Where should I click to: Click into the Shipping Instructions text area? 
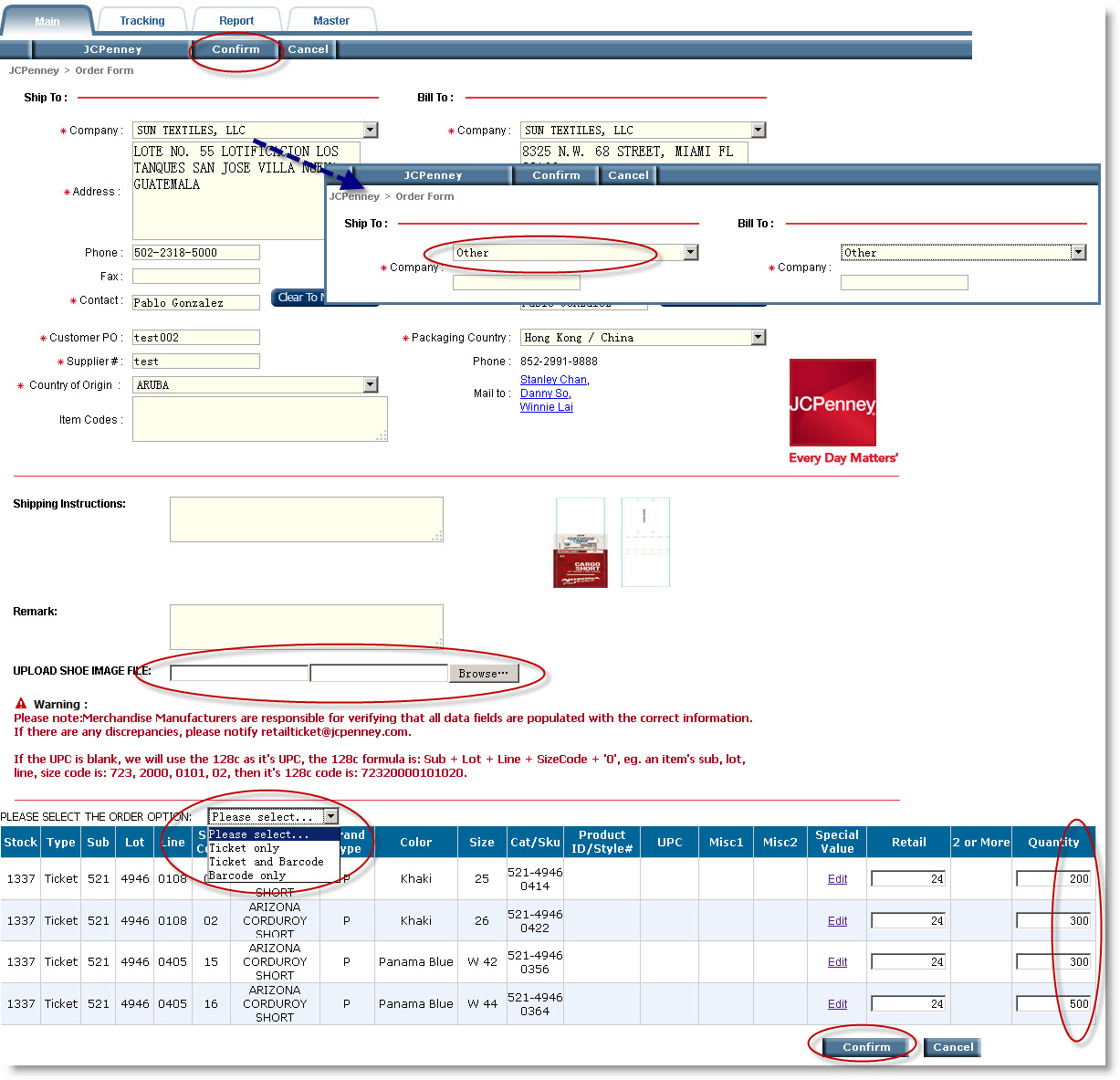pyautogui.click(x=307, y=519)
